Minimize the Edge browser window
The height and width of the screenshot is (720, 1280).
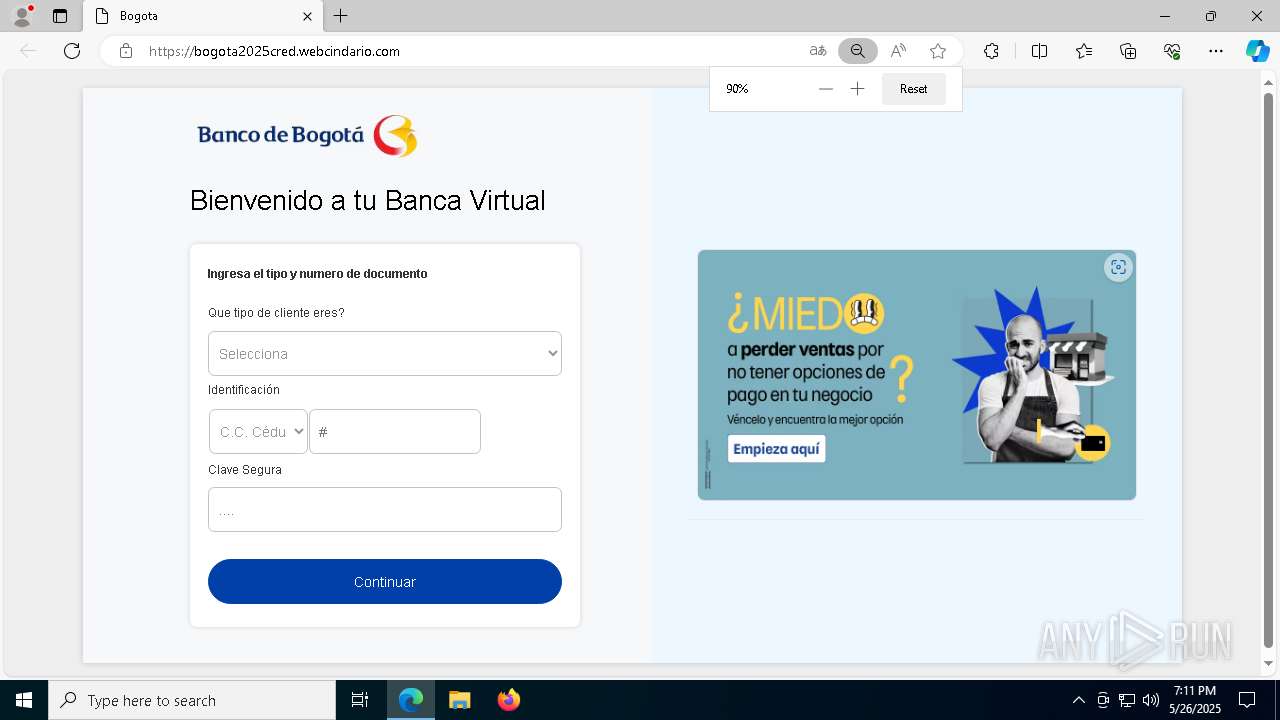tap(1165, 16)
